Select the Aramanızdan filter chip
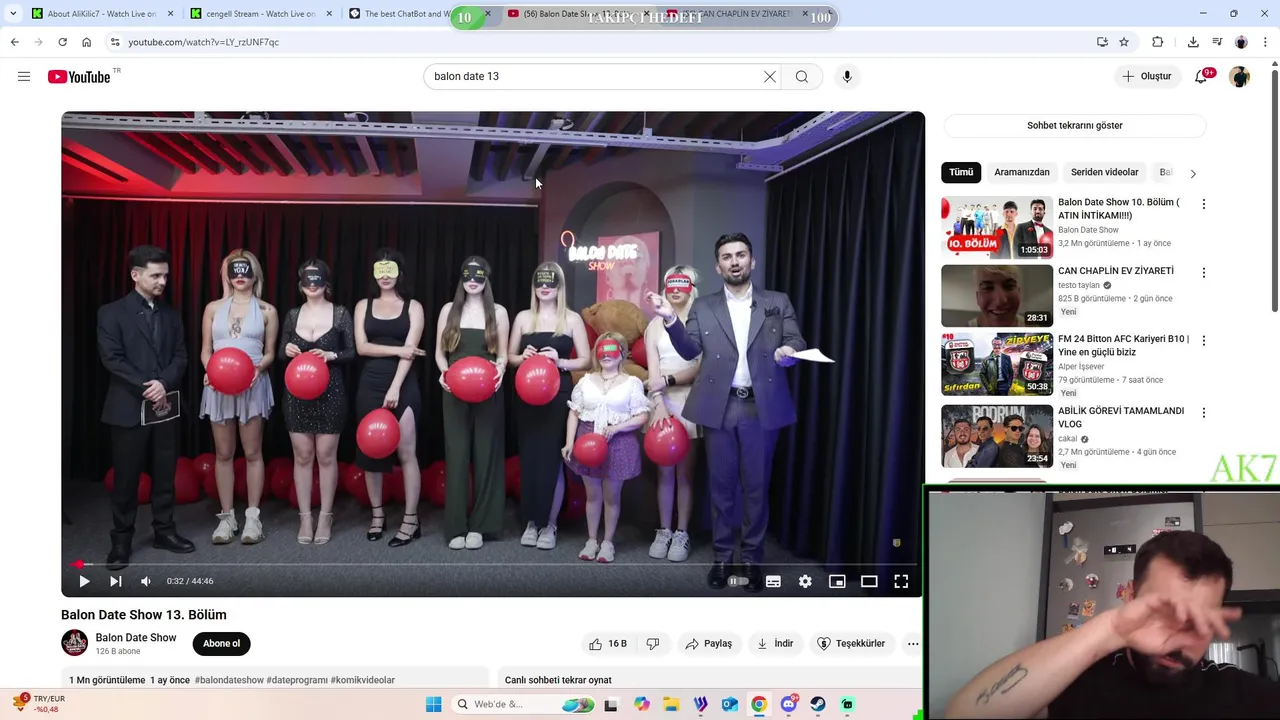Viewport: 1280px width, 720px height. [x=1022, y=172]
